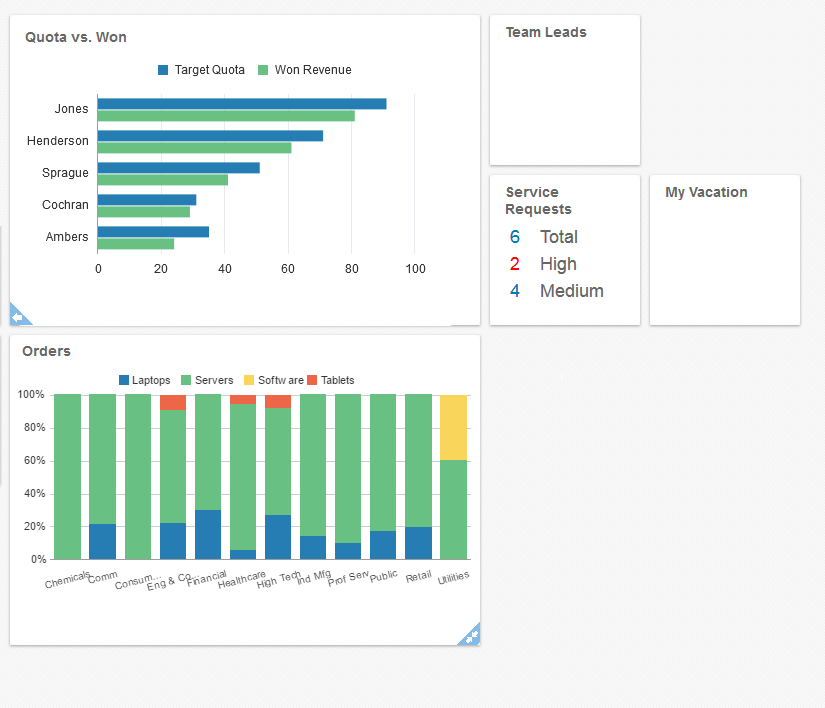This screenshot has height=708, width=825.
Task: Click Ambers Target Quota blue bar
Action: pyautogui.click(x=153, y=232)
